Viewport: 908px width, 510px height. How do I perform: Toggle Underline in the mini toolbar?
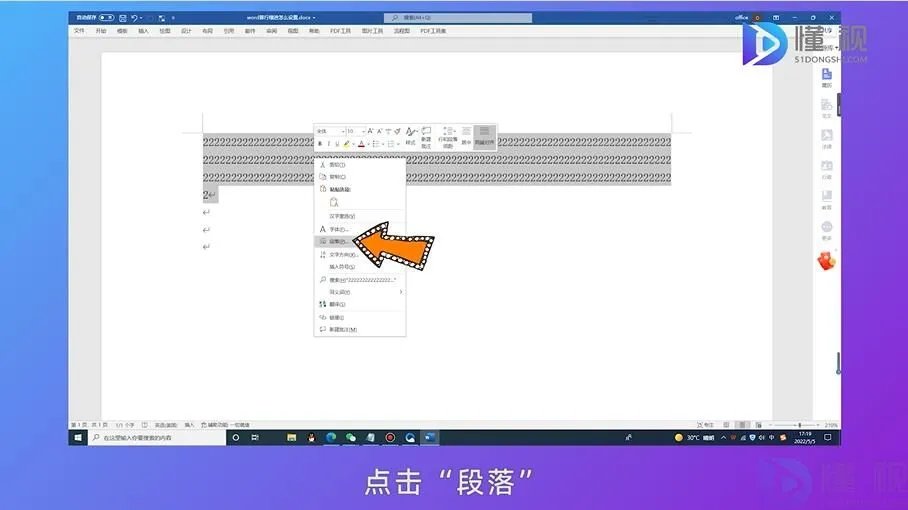337,144
